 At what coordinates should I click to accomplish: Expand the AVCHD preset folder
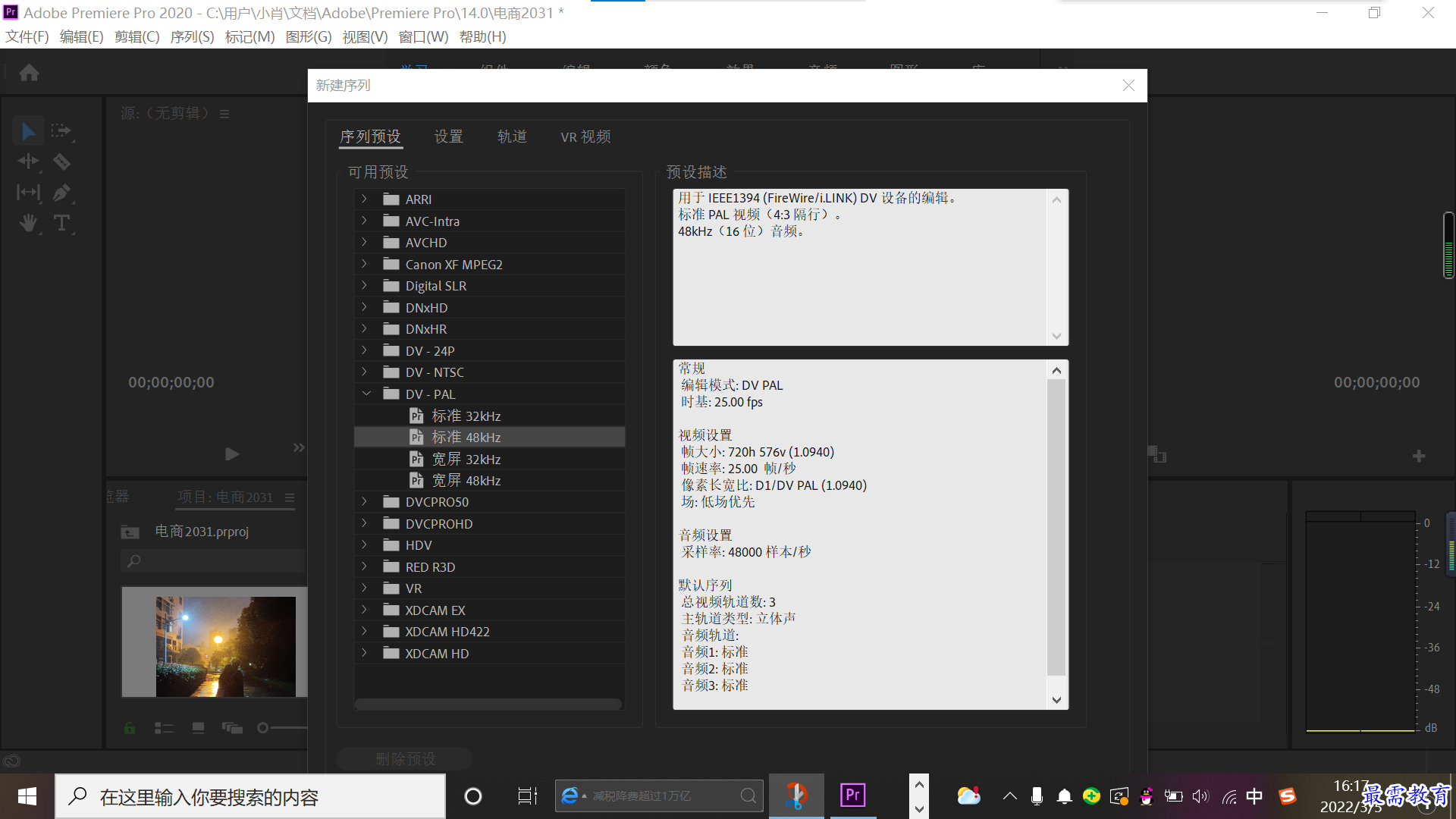(x=365, y=243)
